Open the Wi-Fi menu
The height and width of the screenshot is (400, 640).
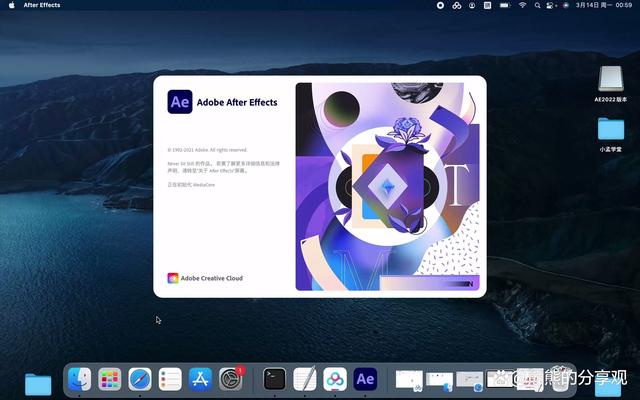522,5
